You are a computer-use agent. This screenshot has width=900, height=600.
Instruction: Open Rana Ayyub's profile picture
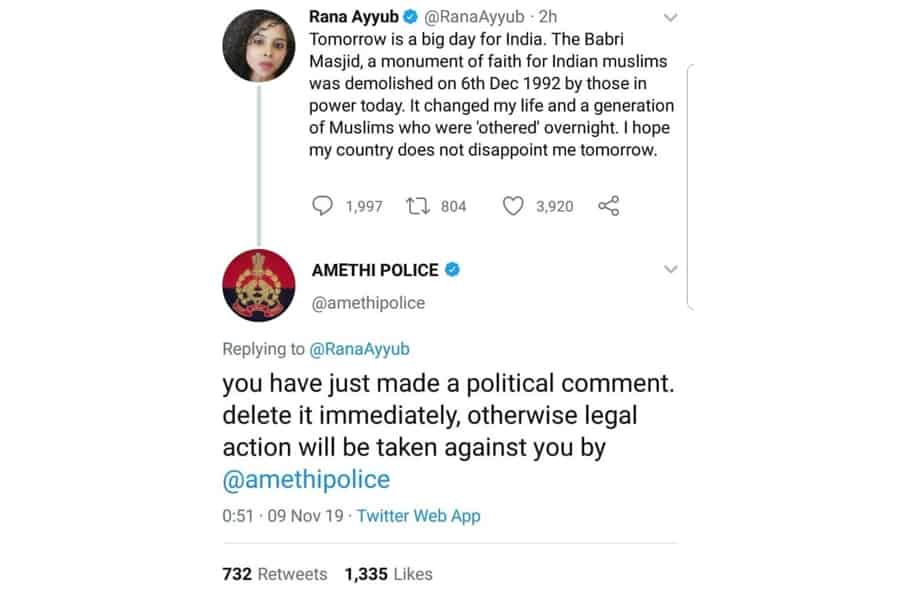(259, 45)
